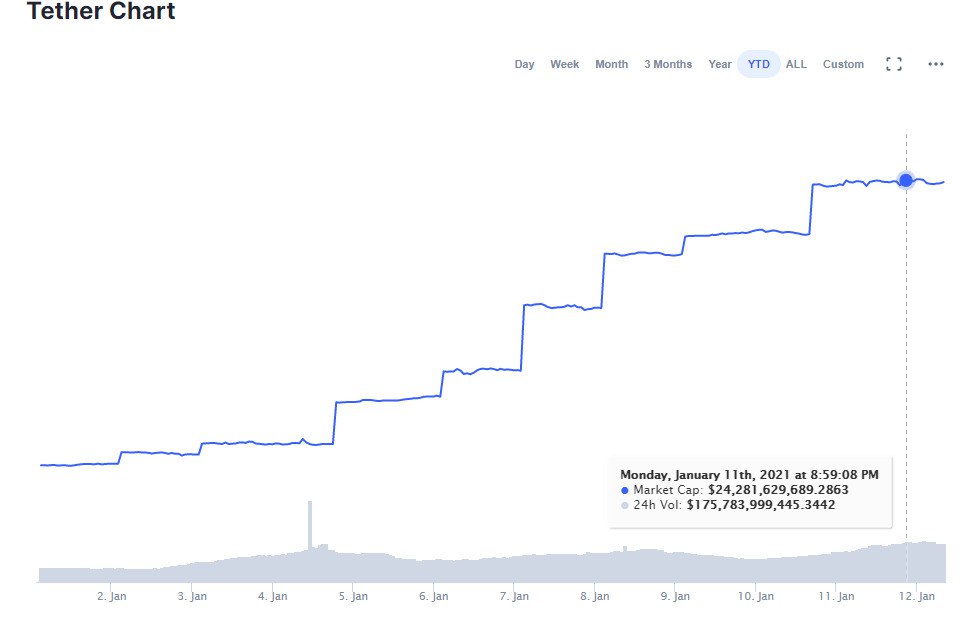Click the 11. Jan axis label
This screenshot has height=626, width=970.
836,596
